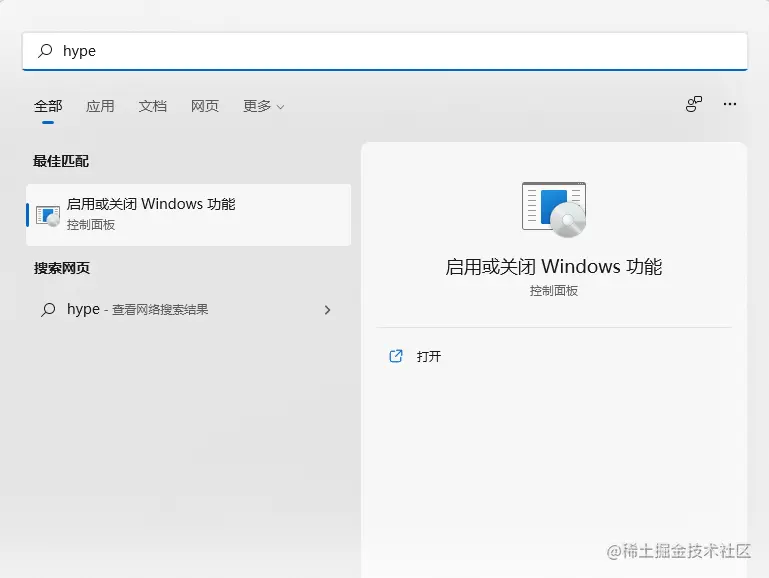Click the 搜索网页 heading
The height and width of the screenshot is (578, 769).
[62, 268]
